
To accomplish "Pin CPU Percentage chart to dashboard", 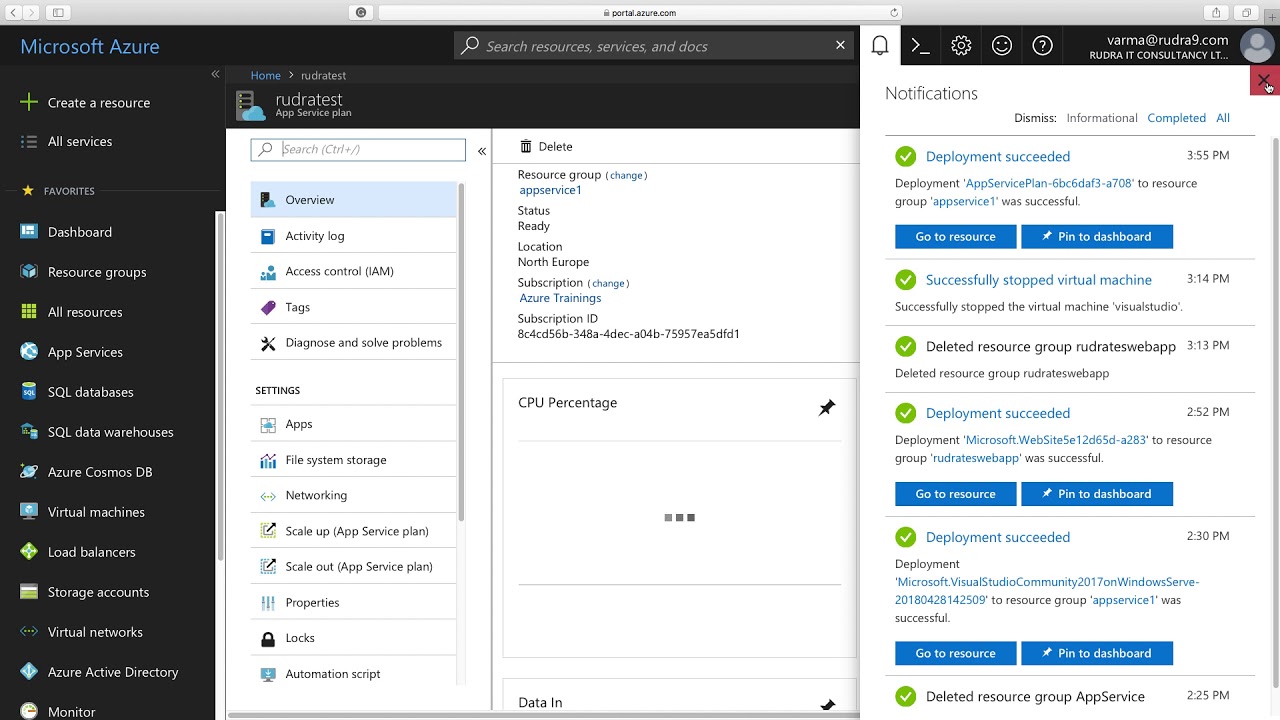I will [x=827, y=408].
